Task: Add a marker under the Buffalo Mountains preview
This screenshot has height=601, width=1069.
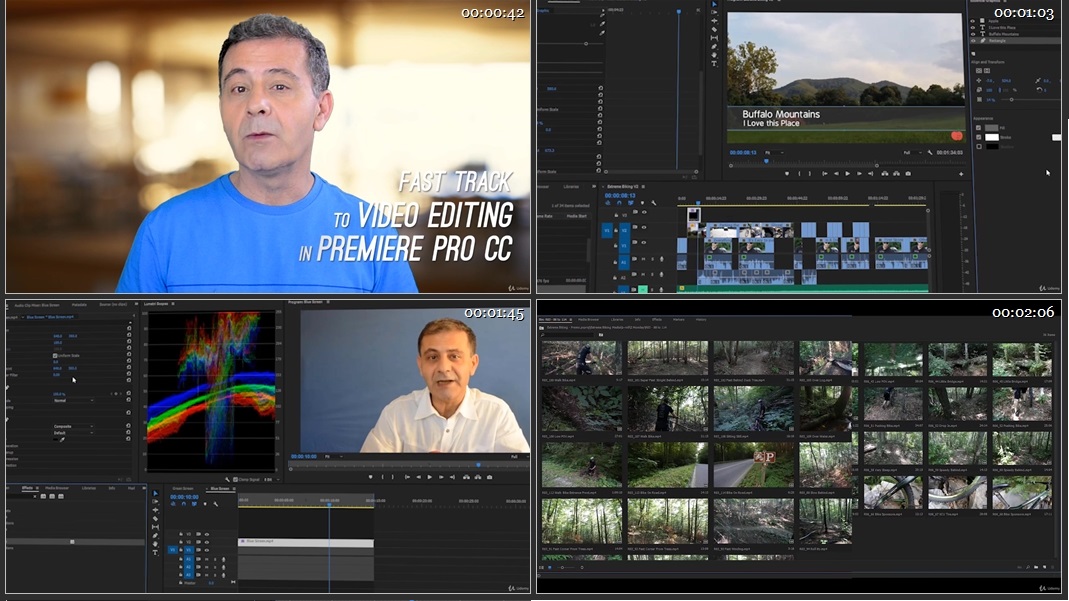Action: coord(787,174)
